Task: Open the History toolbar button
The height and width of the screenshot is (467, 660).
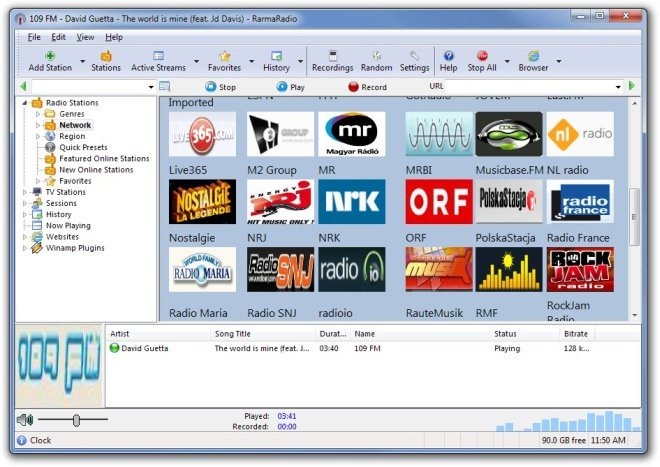Action: pyautogui.click(x=276, y=61)
